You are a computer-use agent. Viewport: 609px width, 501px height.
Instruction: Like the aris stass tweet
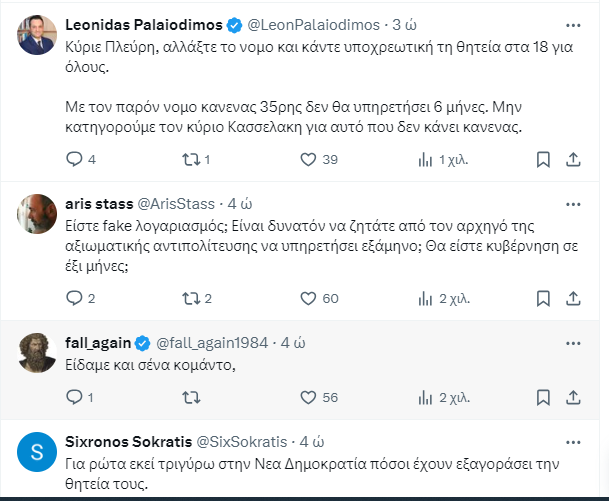pos(309,298)
